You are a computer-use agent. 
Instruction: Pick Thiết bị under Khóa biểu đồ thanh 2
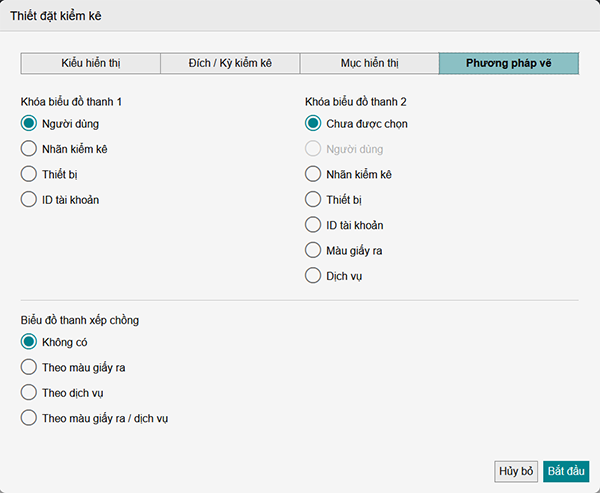(313, 199)
